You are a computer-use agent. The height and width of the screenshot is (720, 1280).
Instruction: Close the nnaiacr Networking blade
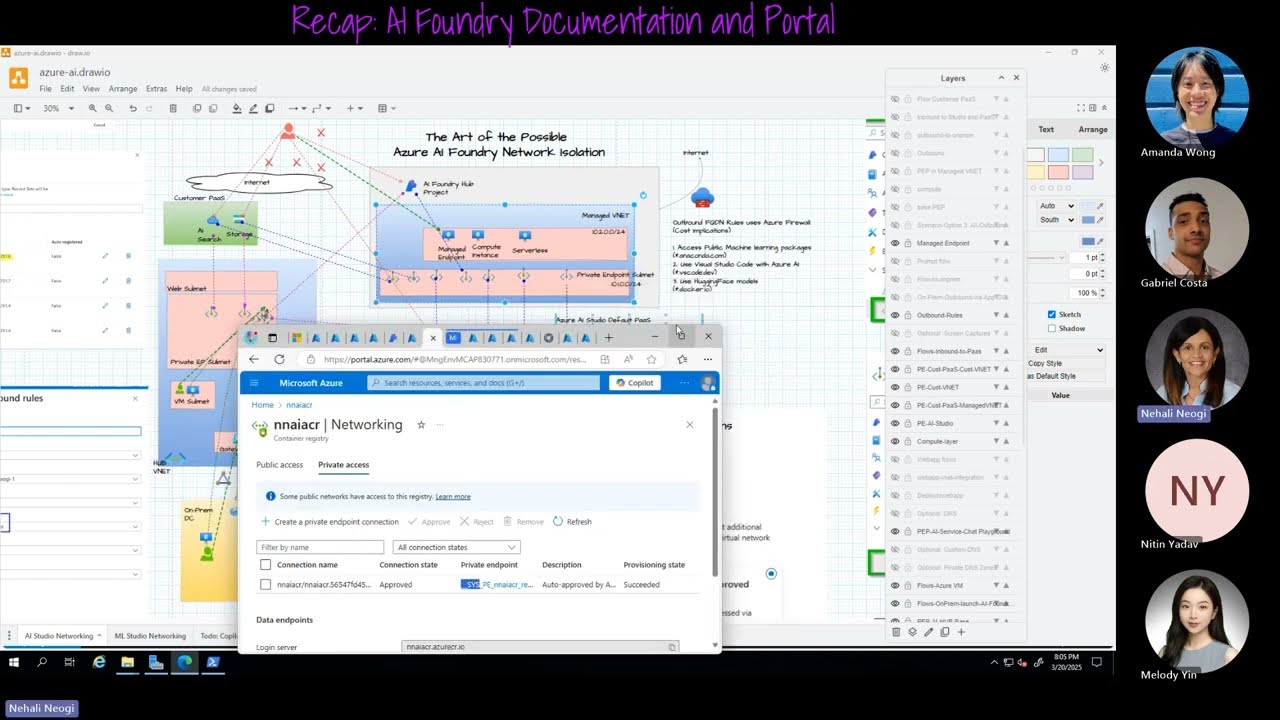689,425
